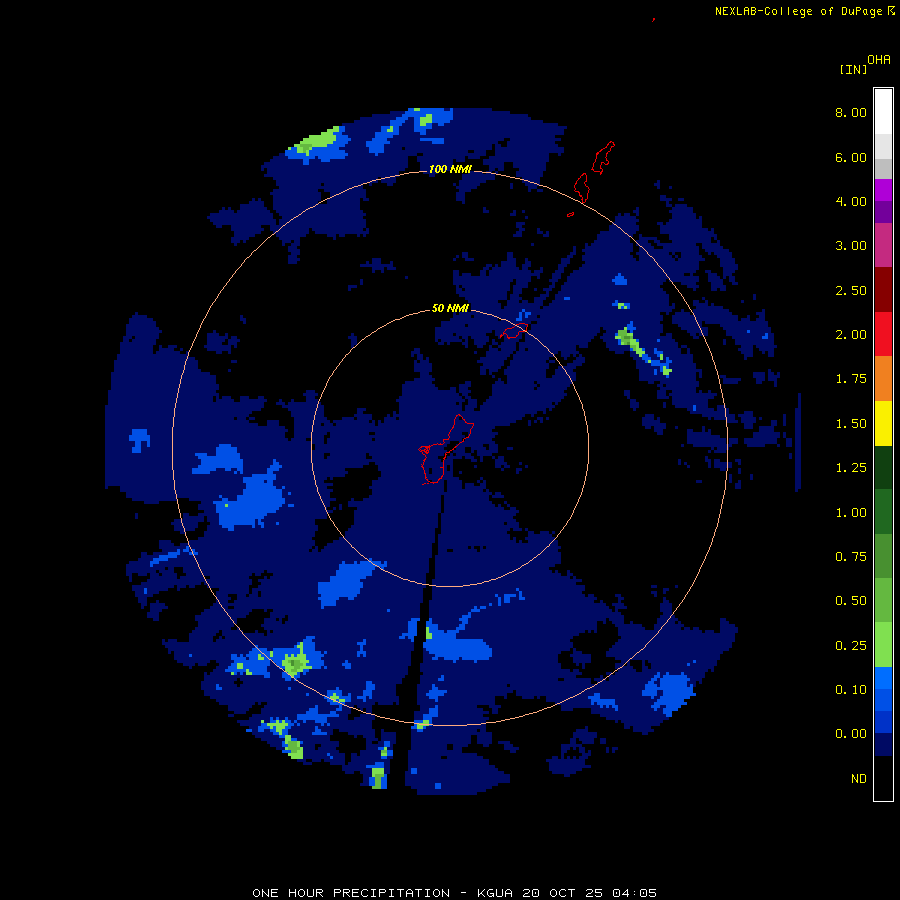
Task: Click the 0.10 legend value
Action: click(x=851, y=690)
